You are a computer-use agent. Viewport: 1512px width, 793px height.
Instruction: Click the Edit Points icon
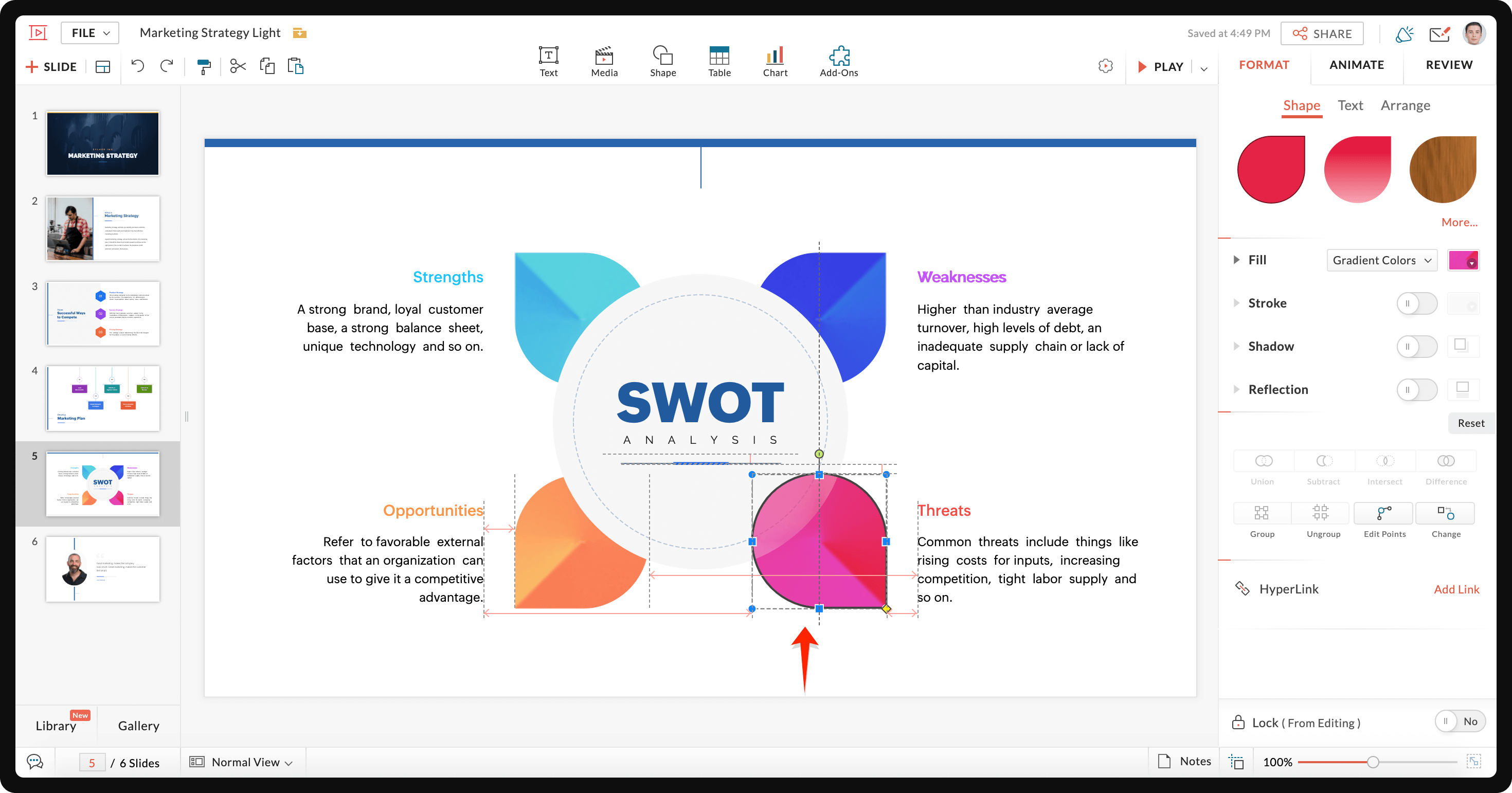(1384, 514)
